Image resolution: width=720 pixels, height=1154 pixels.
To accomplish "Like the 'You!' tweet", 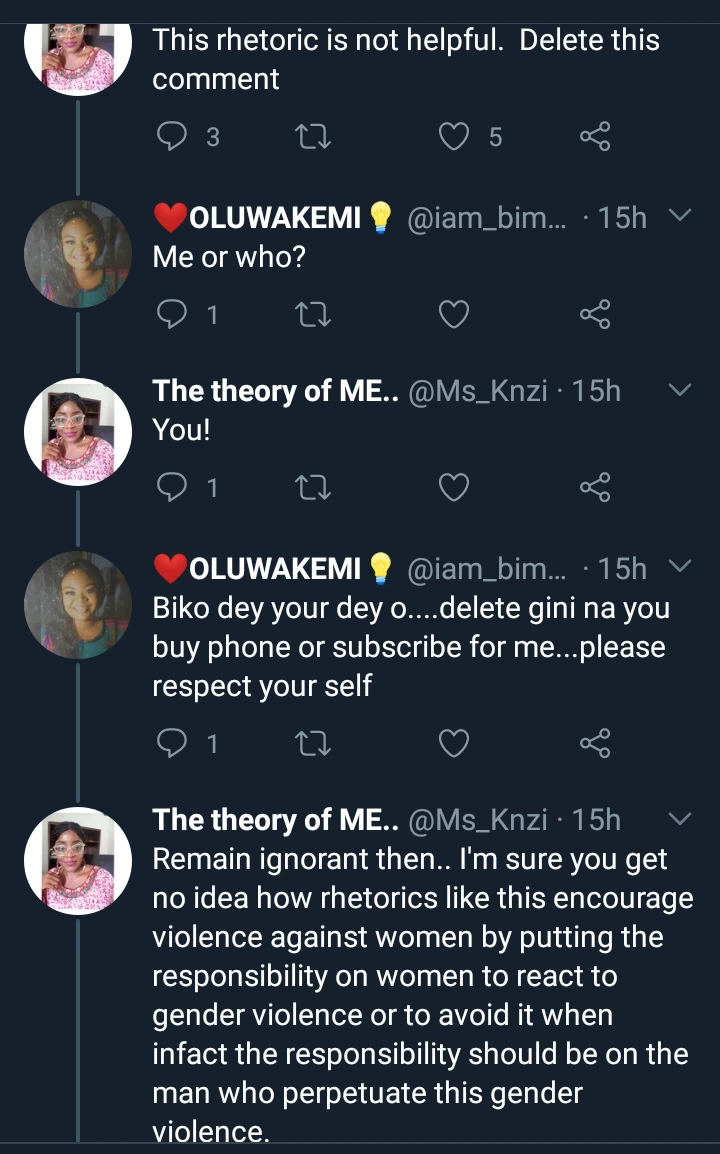I will click(455, 487).
